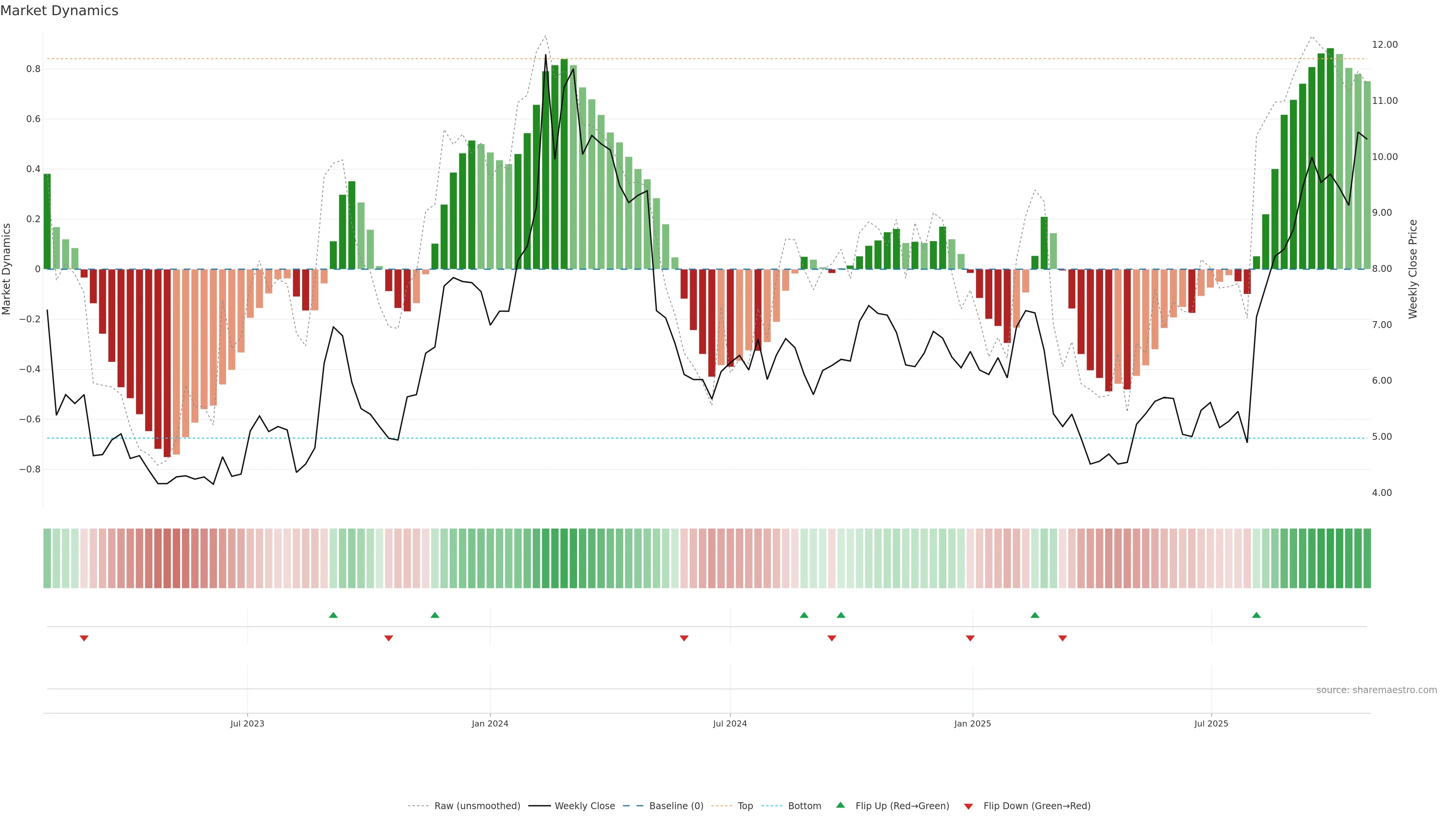Toggle the Weekly Close legend entry
This screenshot has width=1456, height=819.
[584, 806]
